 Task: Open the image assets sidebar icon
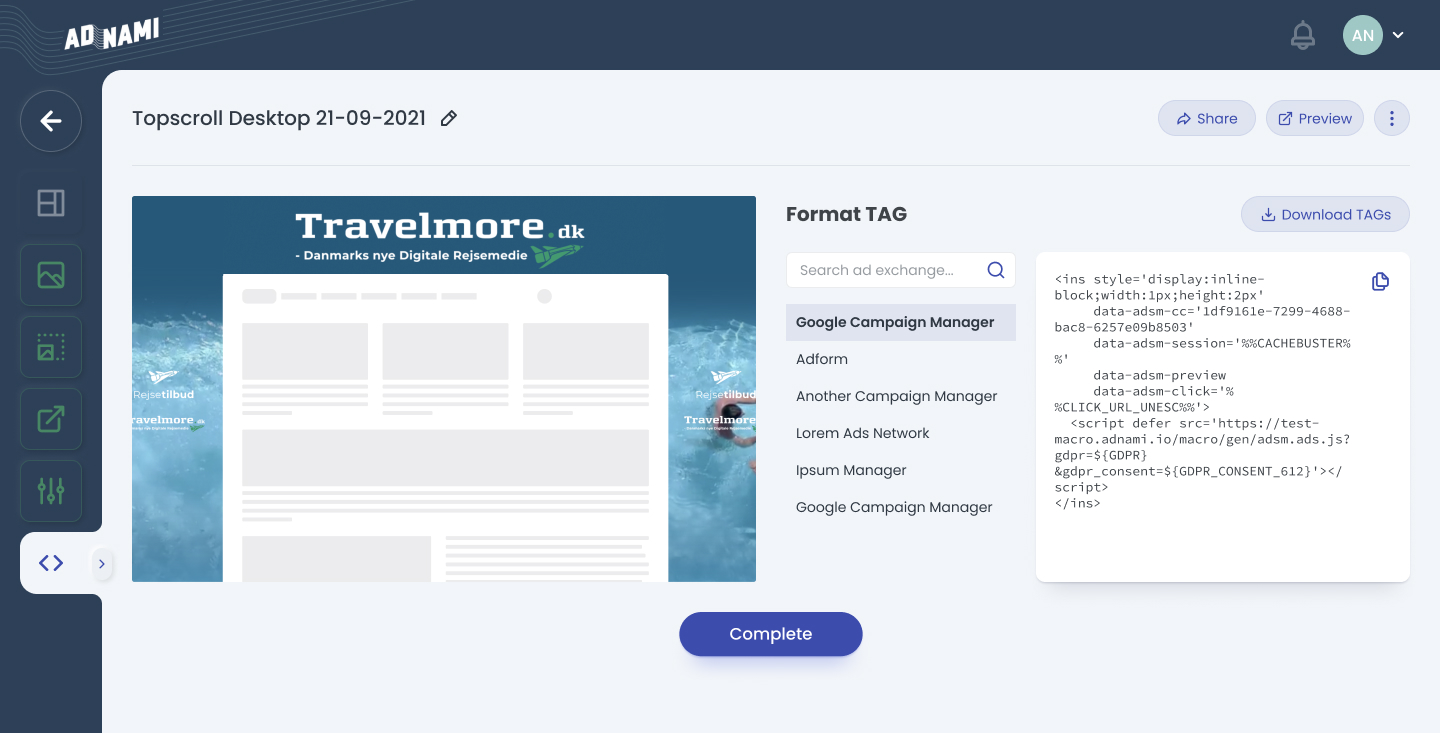(x=51, y=275)
